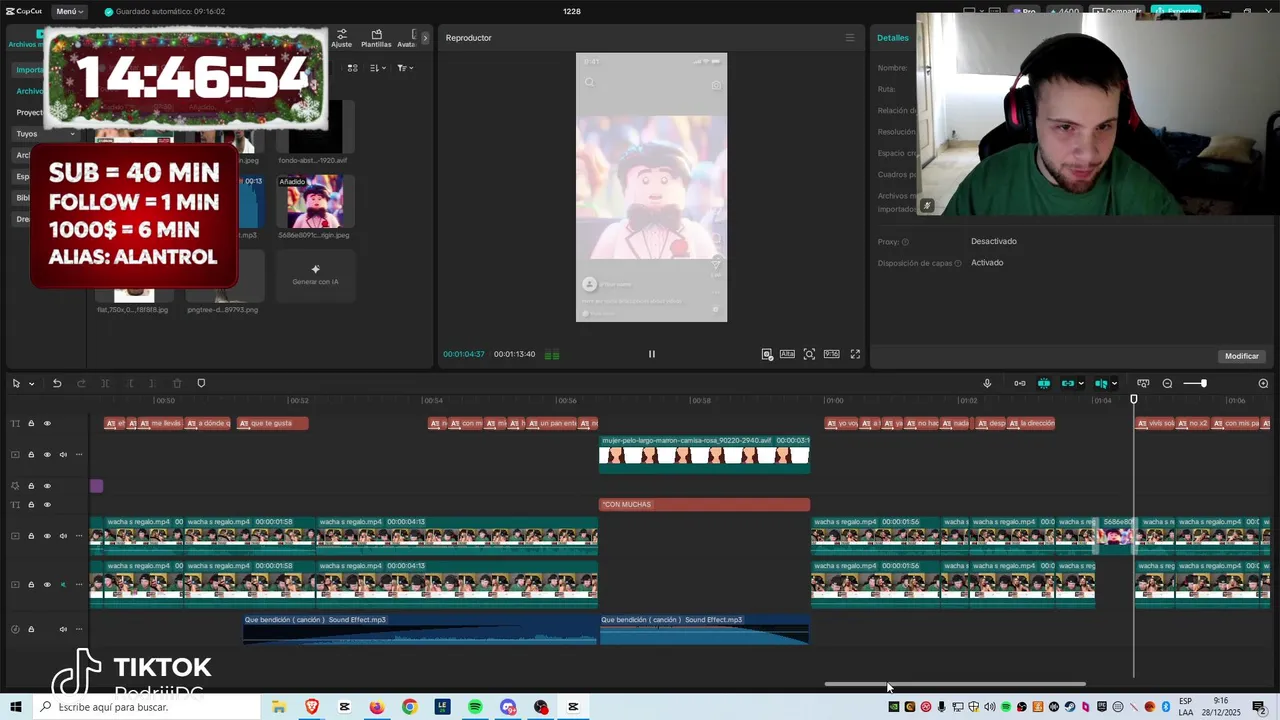This screenshot has height=720, width=1280.
Task: Open the media sort order dropdown
Action: pyautogui.click(x=378, y=68)
